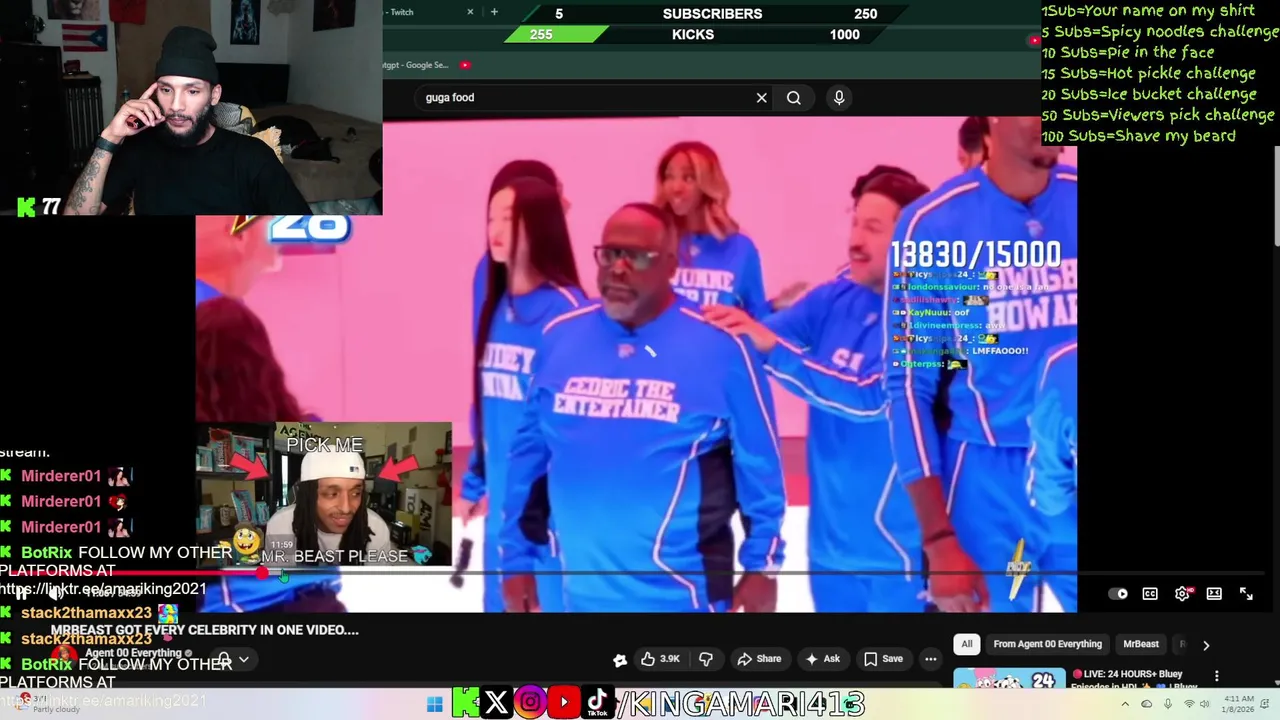This screenshot has width=1280, height=720.
Task: Dislike the video
Action: [x=706, y=659]
